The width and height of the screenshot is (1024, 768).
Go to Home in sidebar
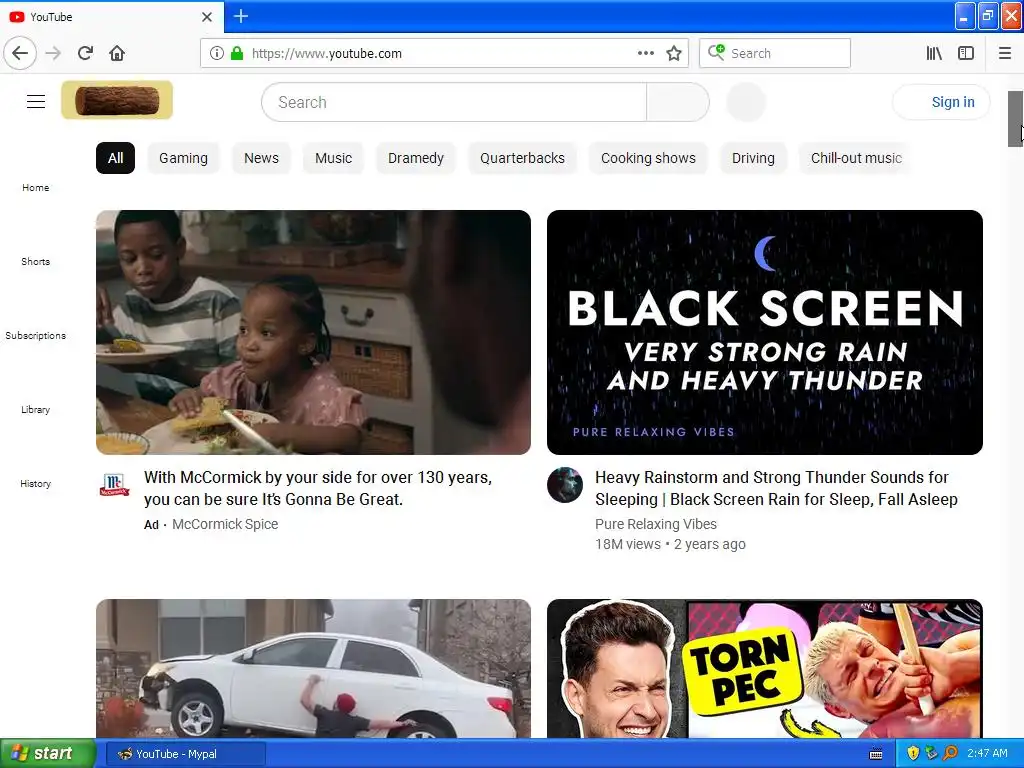tap(35, 187)
